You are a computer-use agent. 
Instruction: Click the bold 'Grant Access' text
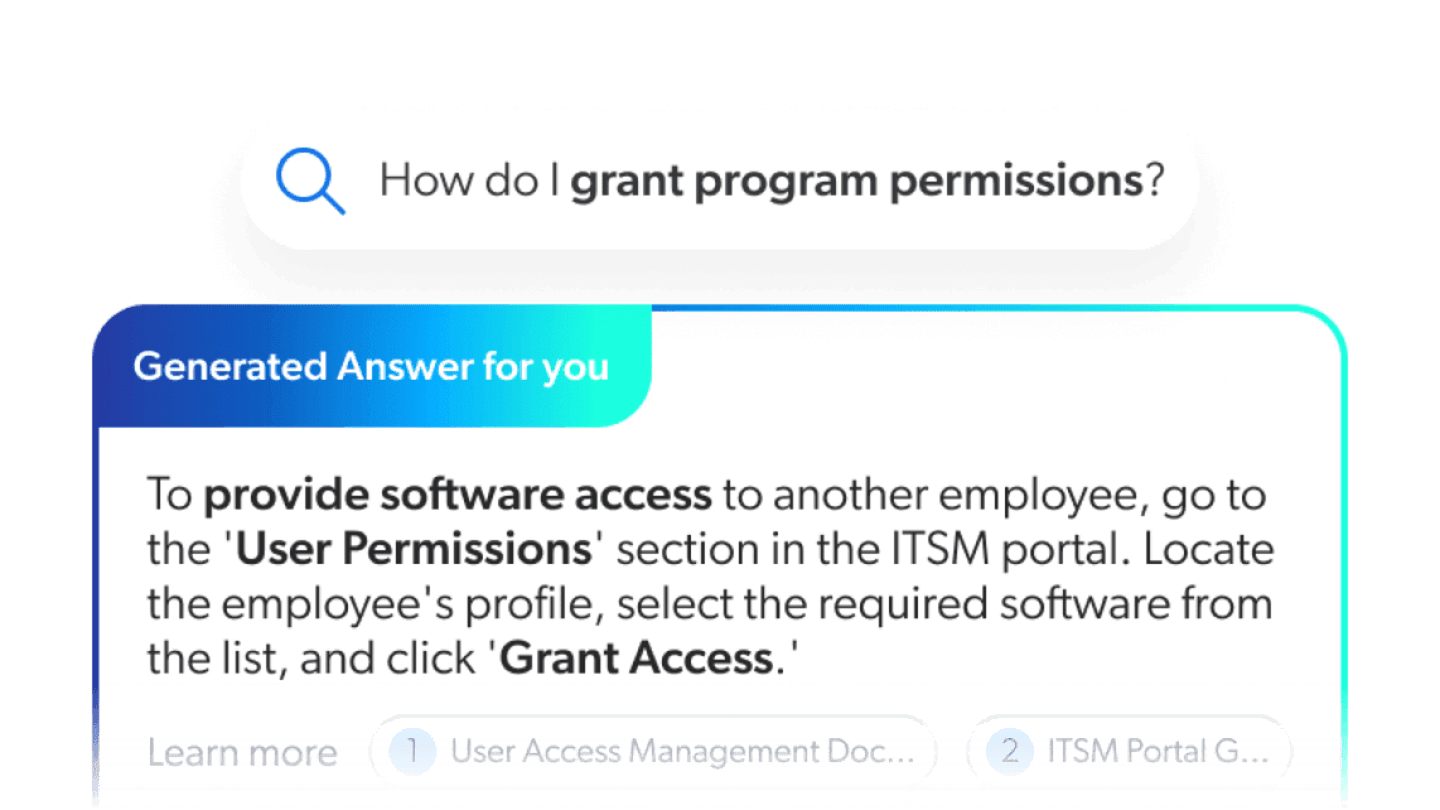[x=635, y=659]
